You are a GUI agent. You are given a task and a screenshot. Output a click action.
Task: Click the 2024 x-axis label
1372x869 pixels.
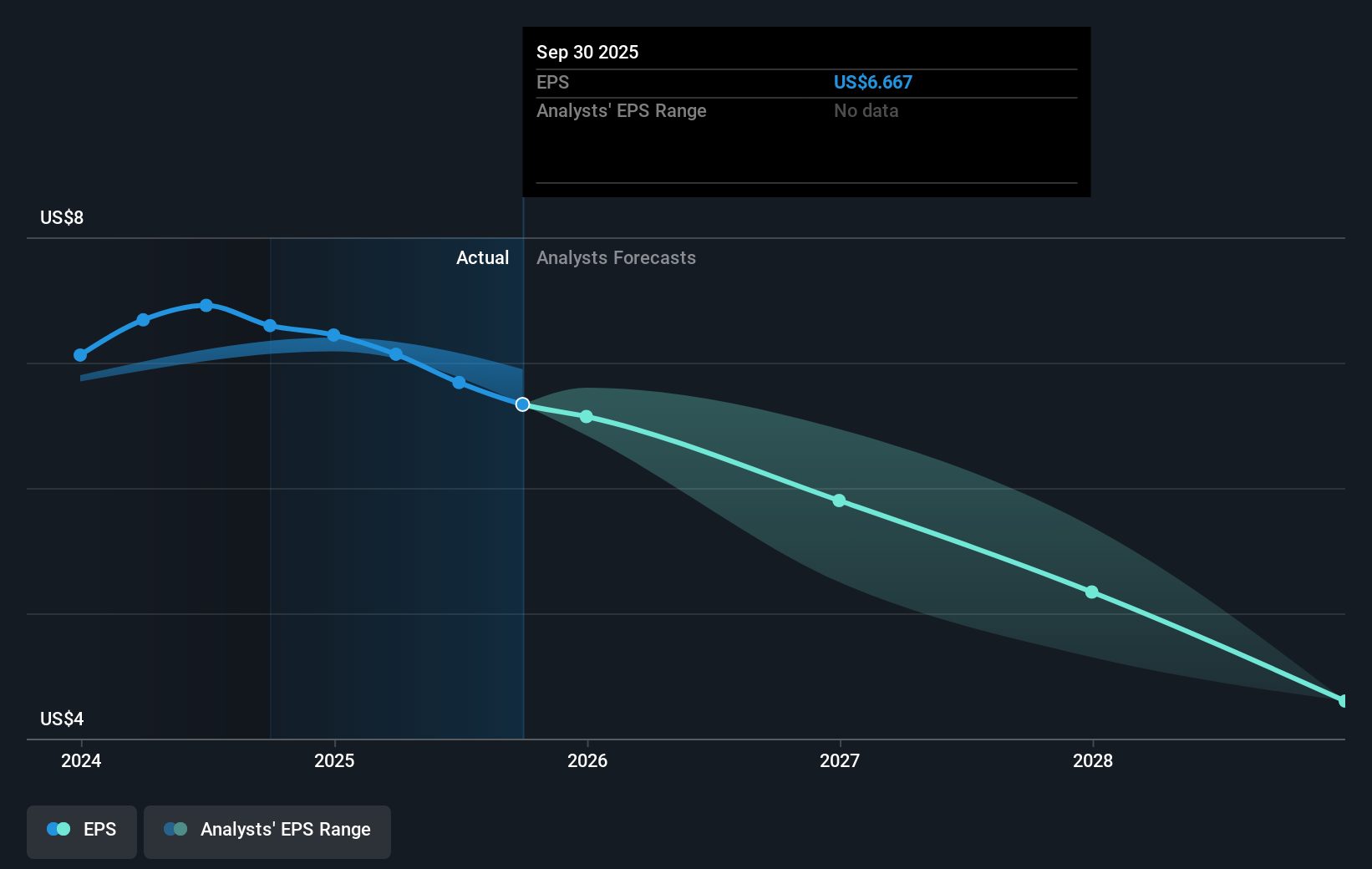tap(81, 760)
